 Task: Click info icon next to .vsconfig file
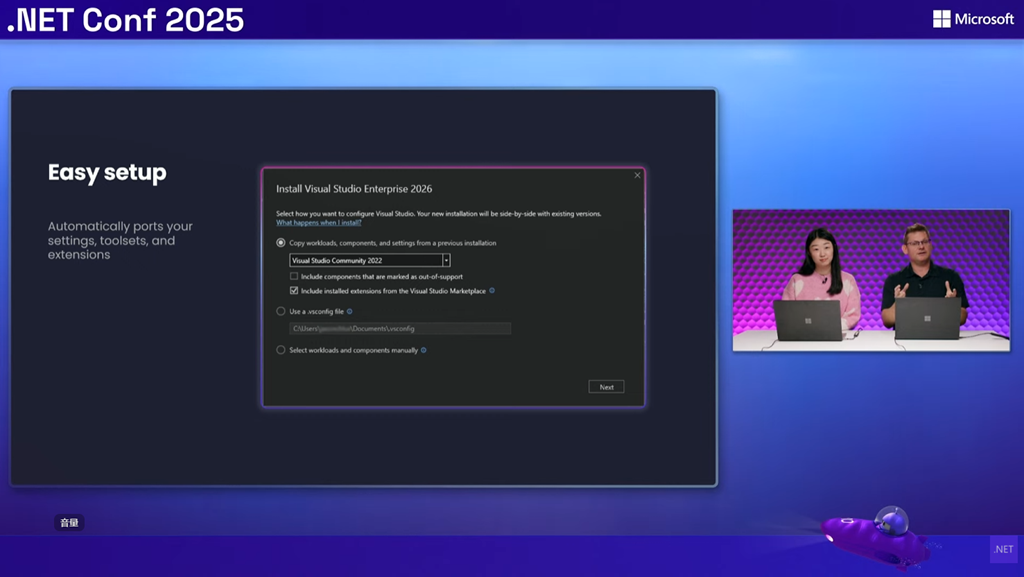point(349,311)
